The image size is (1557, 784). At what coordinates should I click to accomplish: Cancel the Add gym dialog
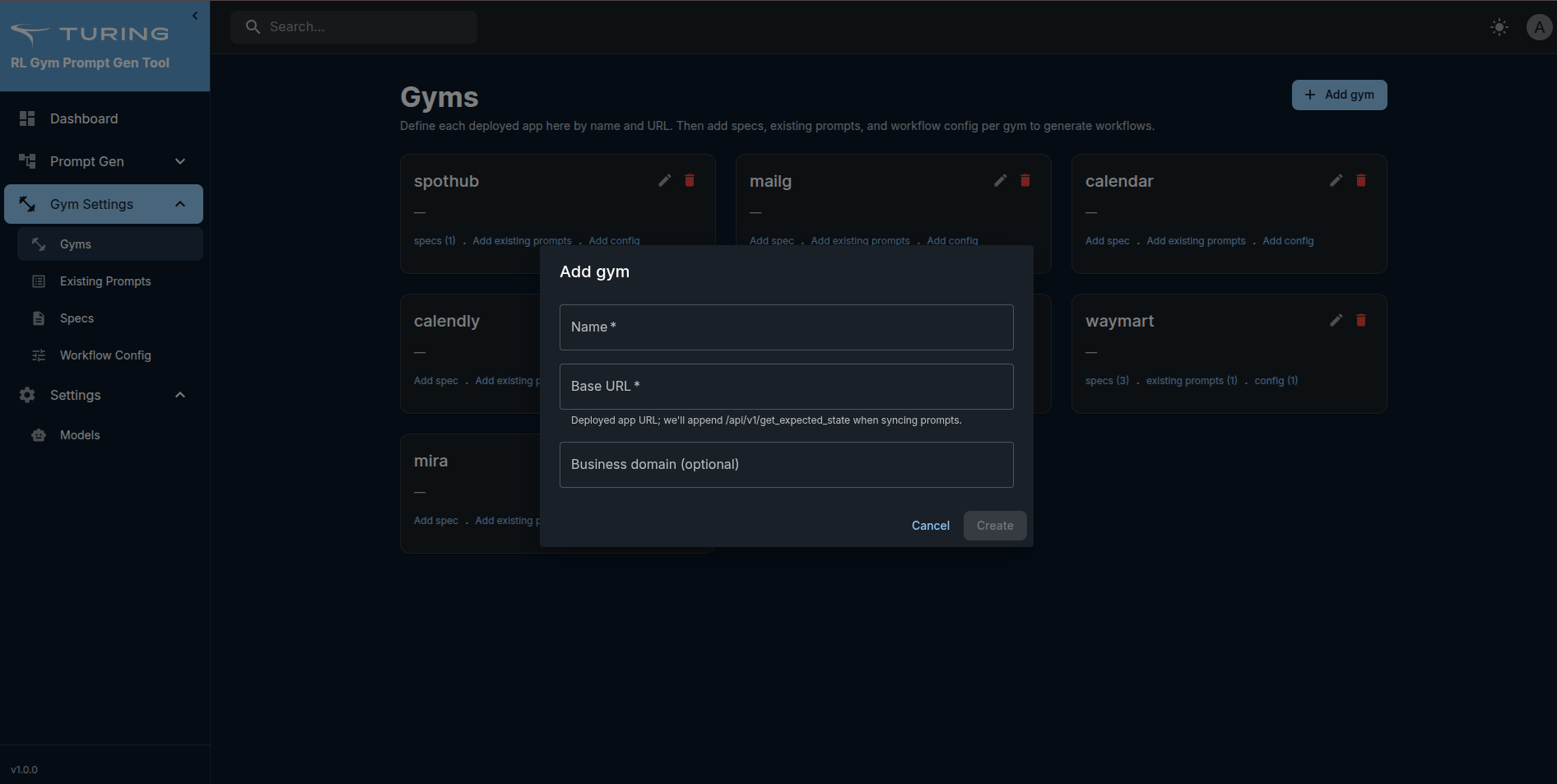930,525
